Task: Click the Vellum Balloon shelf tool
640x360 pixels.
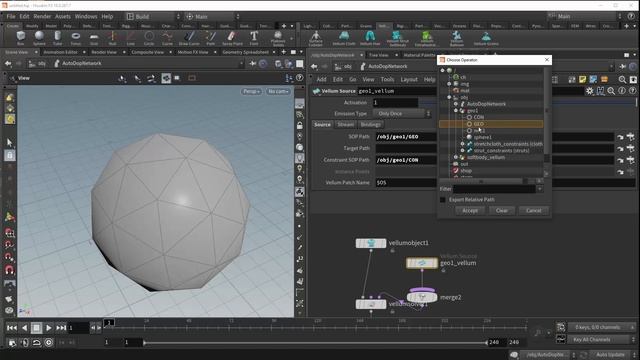Action: (457, 38)
